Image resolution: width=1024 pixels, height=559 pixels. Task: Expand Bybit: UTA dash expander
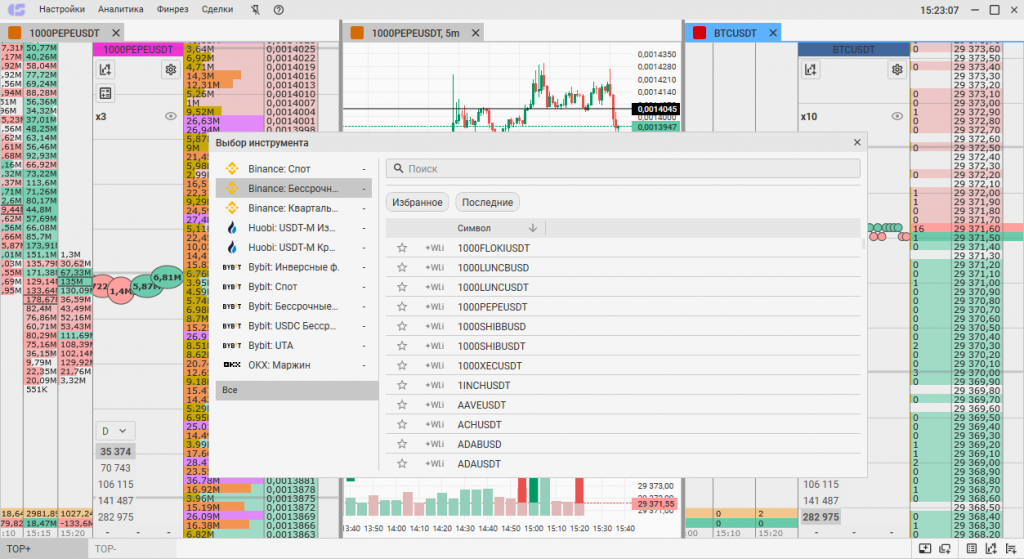tap(364, 345)
